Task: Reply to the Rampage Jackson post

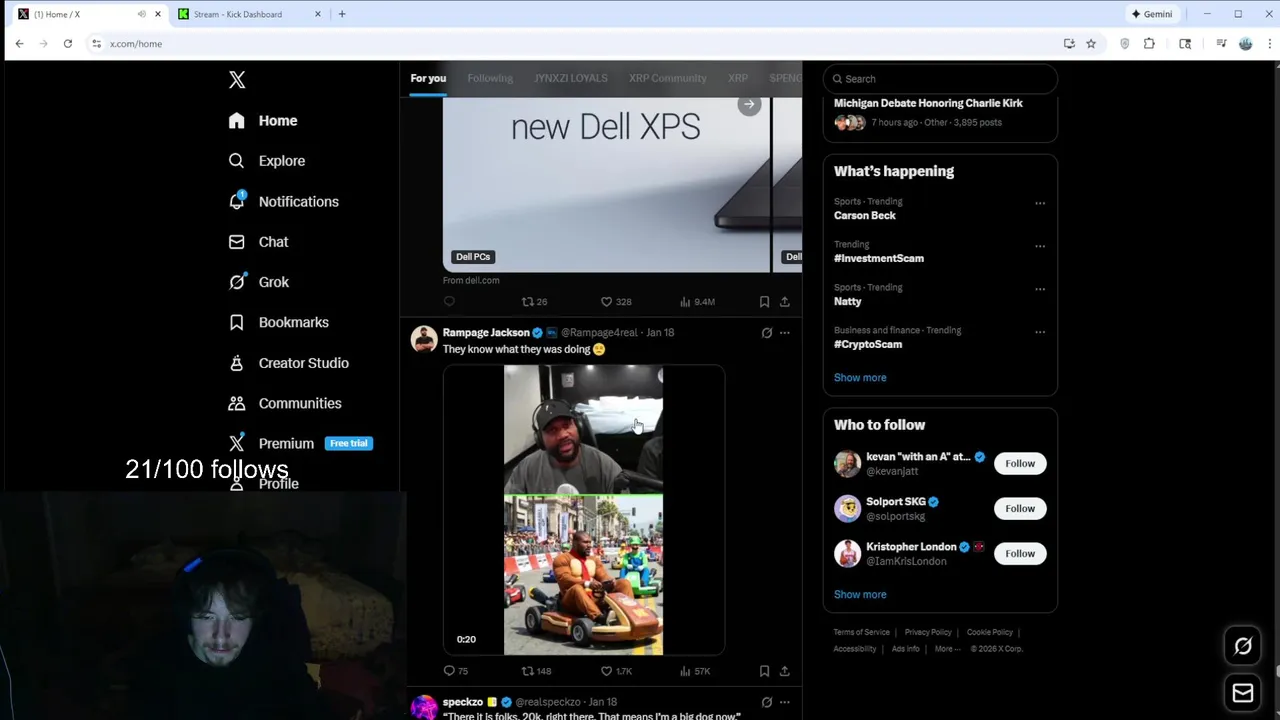Action: 455,671
